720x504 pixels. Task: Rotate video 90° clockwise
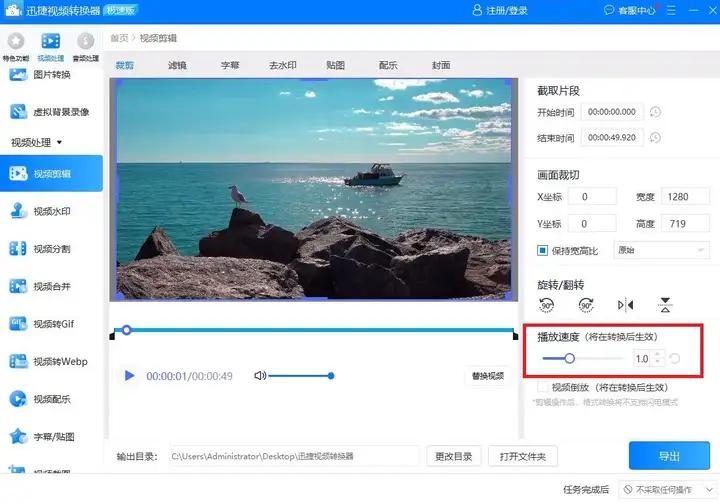coord(586,305)
